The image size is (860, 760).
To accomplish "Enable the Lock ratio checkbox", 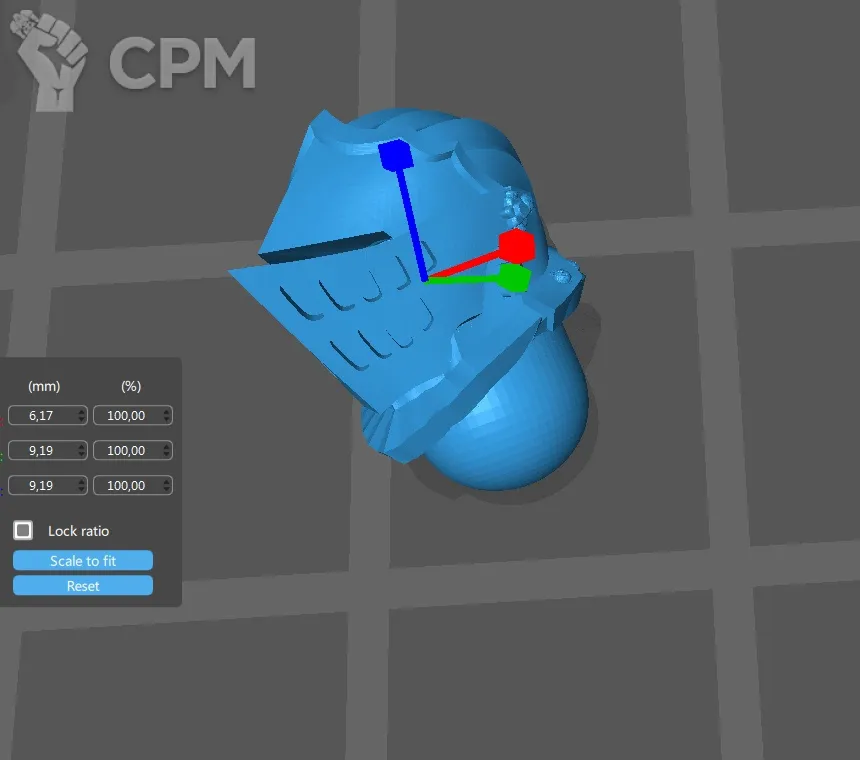I will (x=23, y=530).
